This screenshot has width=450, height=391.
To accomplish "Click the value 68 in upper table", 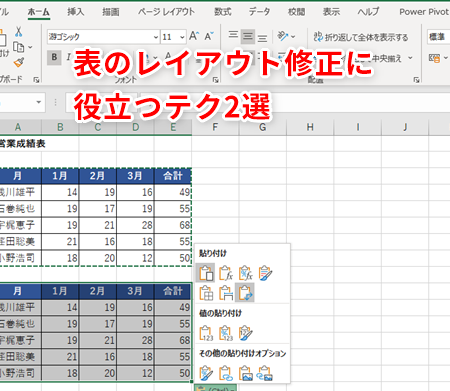I will pyautogui.click(x=173, y=225).
